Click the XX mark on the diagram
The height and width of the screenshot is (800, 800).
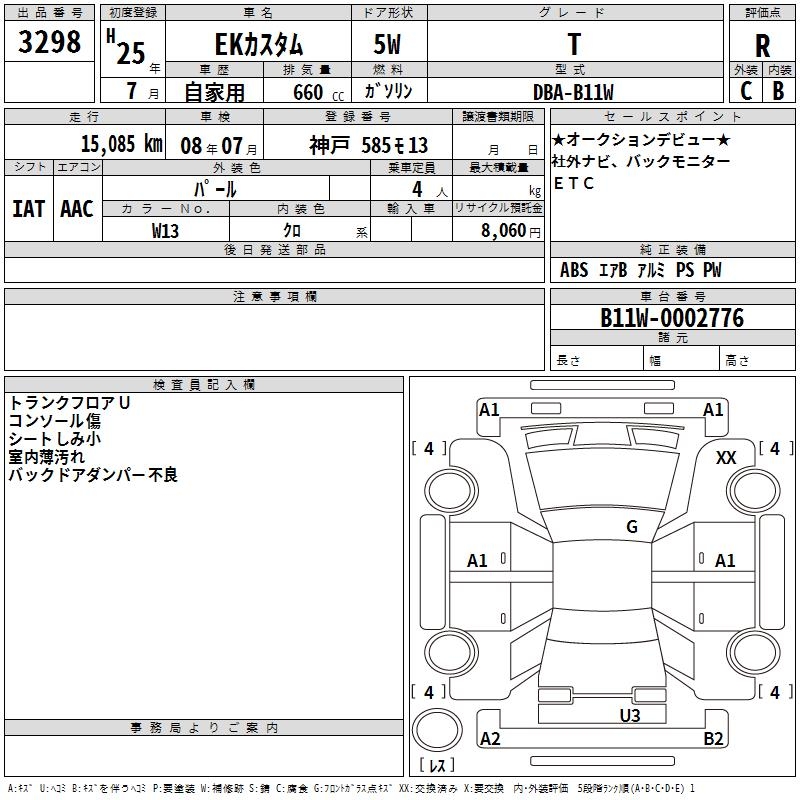726,458
